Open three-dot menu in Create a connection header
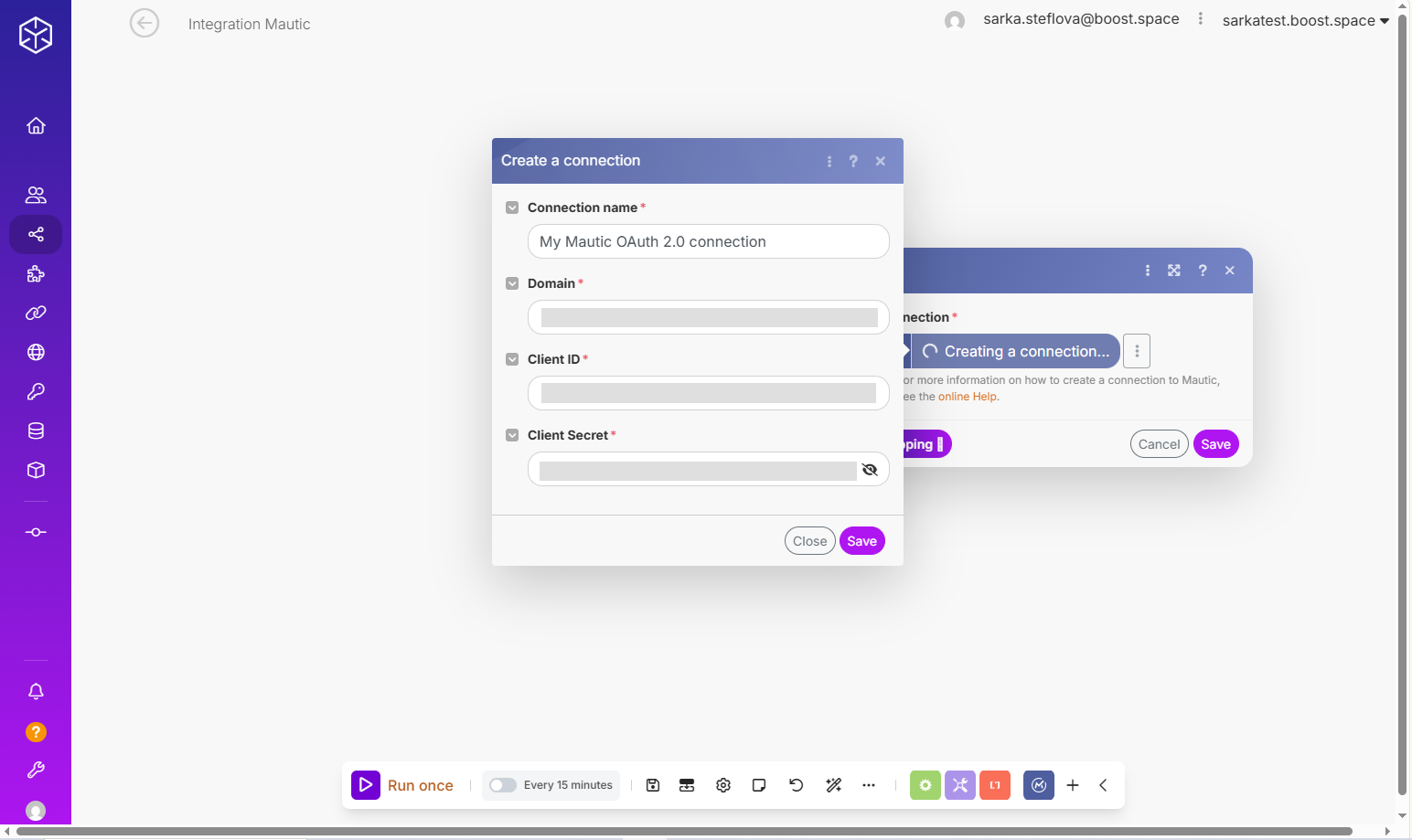This screenshot has width=1412, height=840. [x=829, y=161]
